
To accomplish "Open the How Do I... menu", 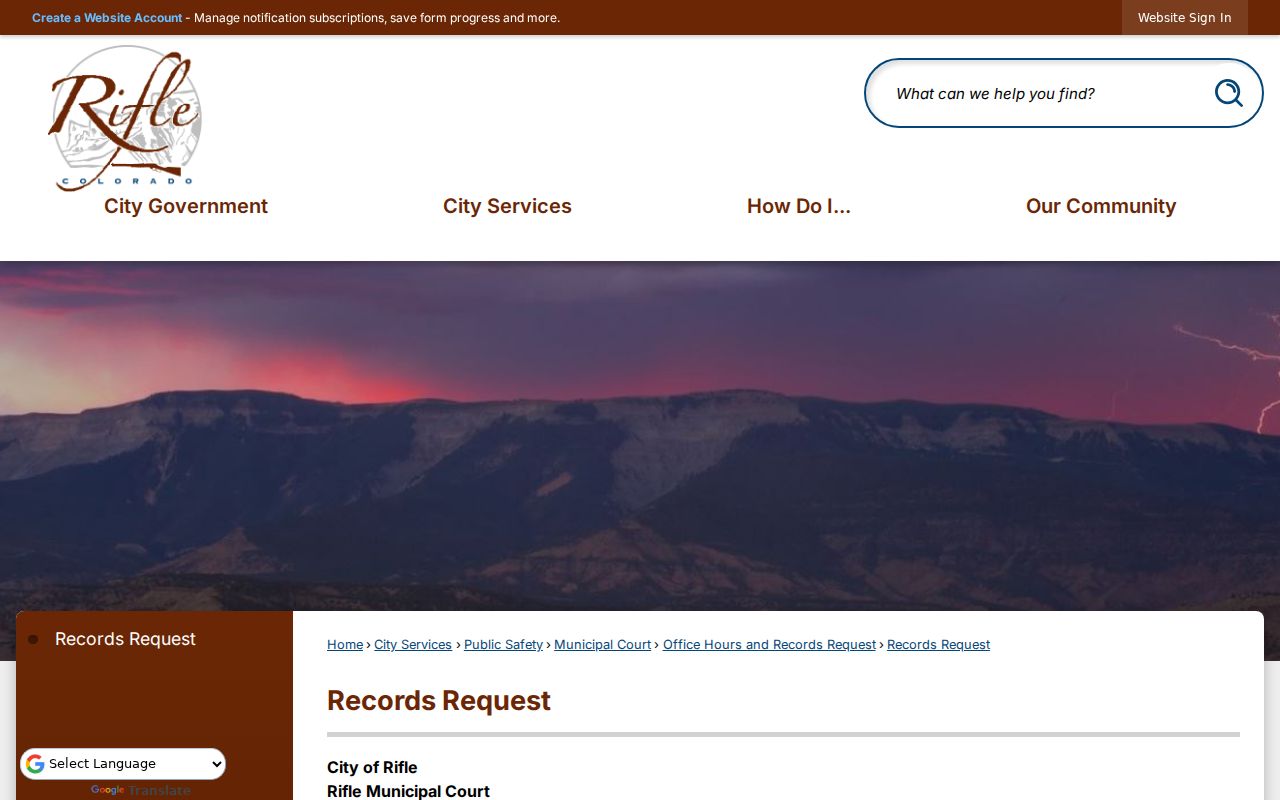I will tap(799, 206).
